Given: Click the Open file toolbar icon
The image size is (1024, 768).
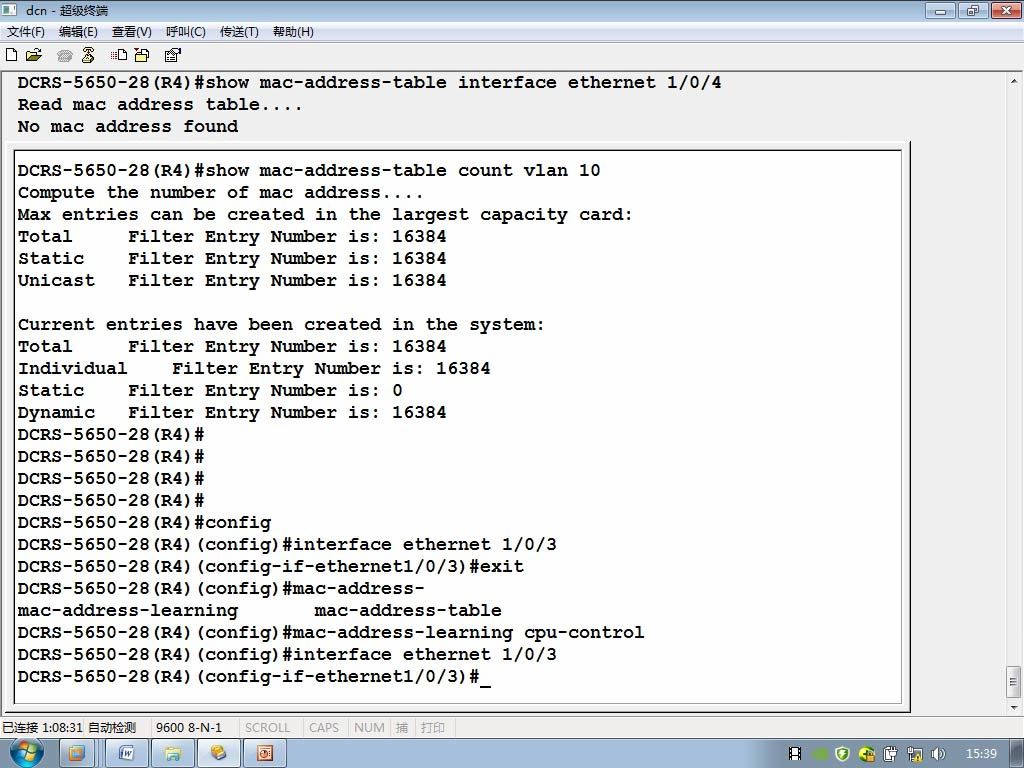Looking at the screenshot, I should click(x=34, y=55).
